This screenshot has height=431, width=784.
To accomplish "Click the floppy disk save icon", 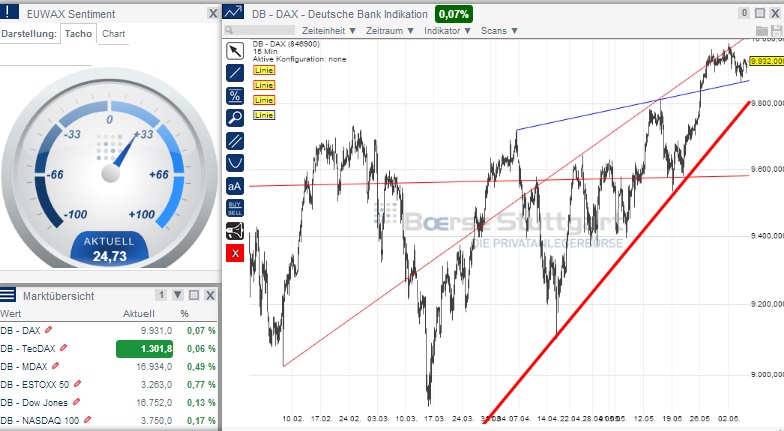I will pos(776,30).
